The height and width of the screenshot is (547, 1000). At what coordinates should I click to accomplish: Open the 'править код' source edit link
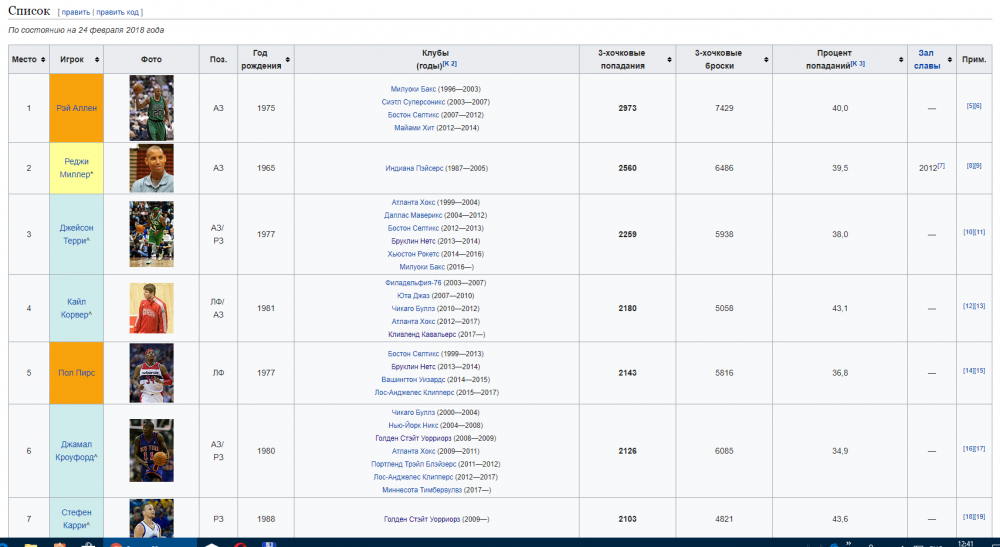click(x=117, y=12)
